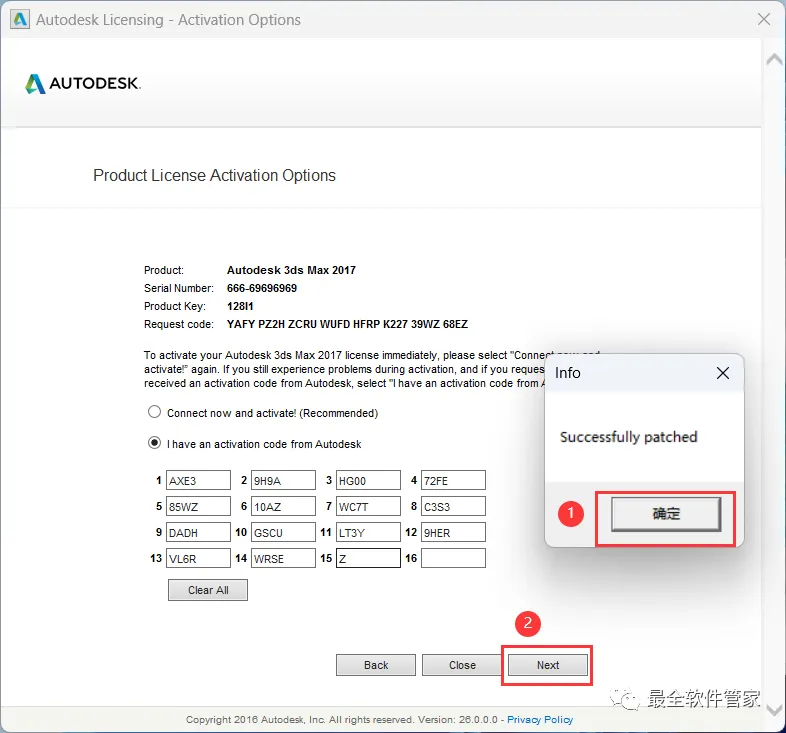Click activation code field 15 containing Z
Viewport: 786px width, 733px height.
[368, 559]
